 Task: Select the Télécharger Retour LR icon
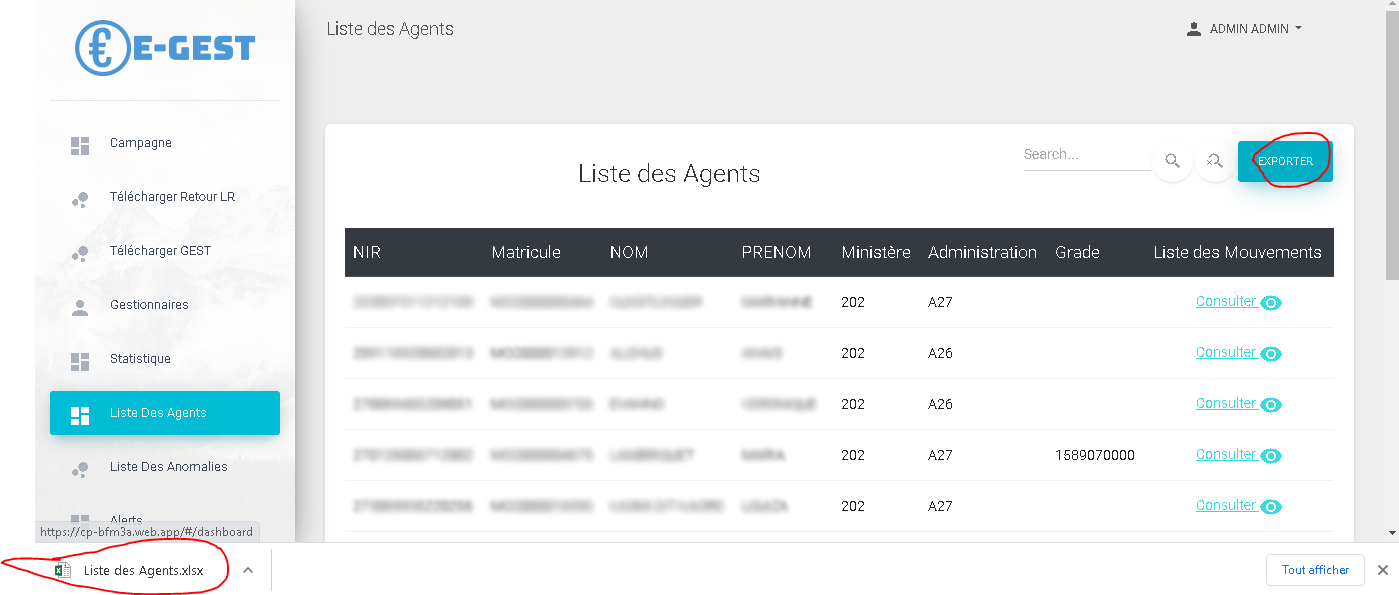pyautogui.click(x=80, y=200)
